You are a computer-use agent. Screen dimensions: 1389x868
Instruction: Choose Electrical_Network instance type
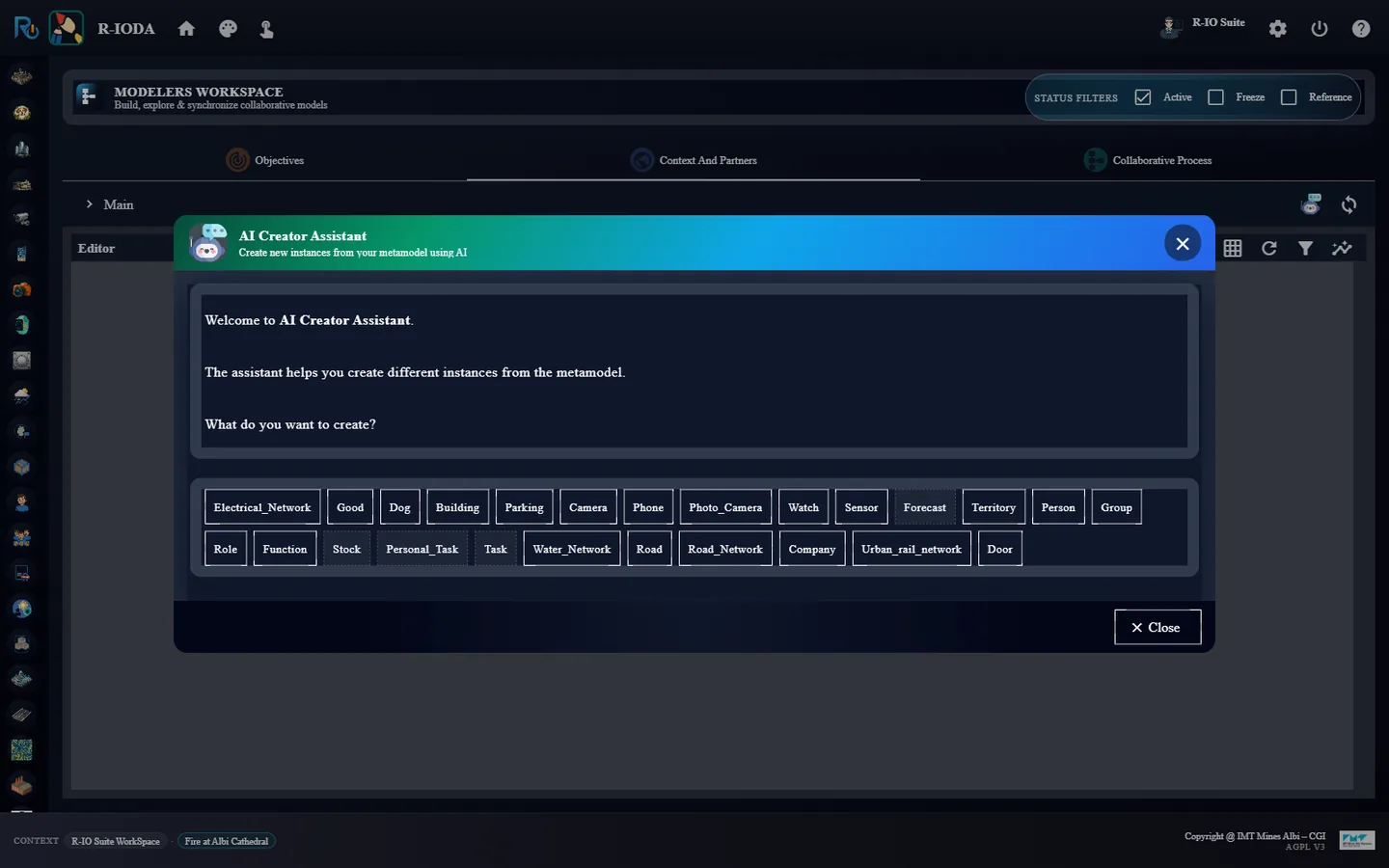262,507
